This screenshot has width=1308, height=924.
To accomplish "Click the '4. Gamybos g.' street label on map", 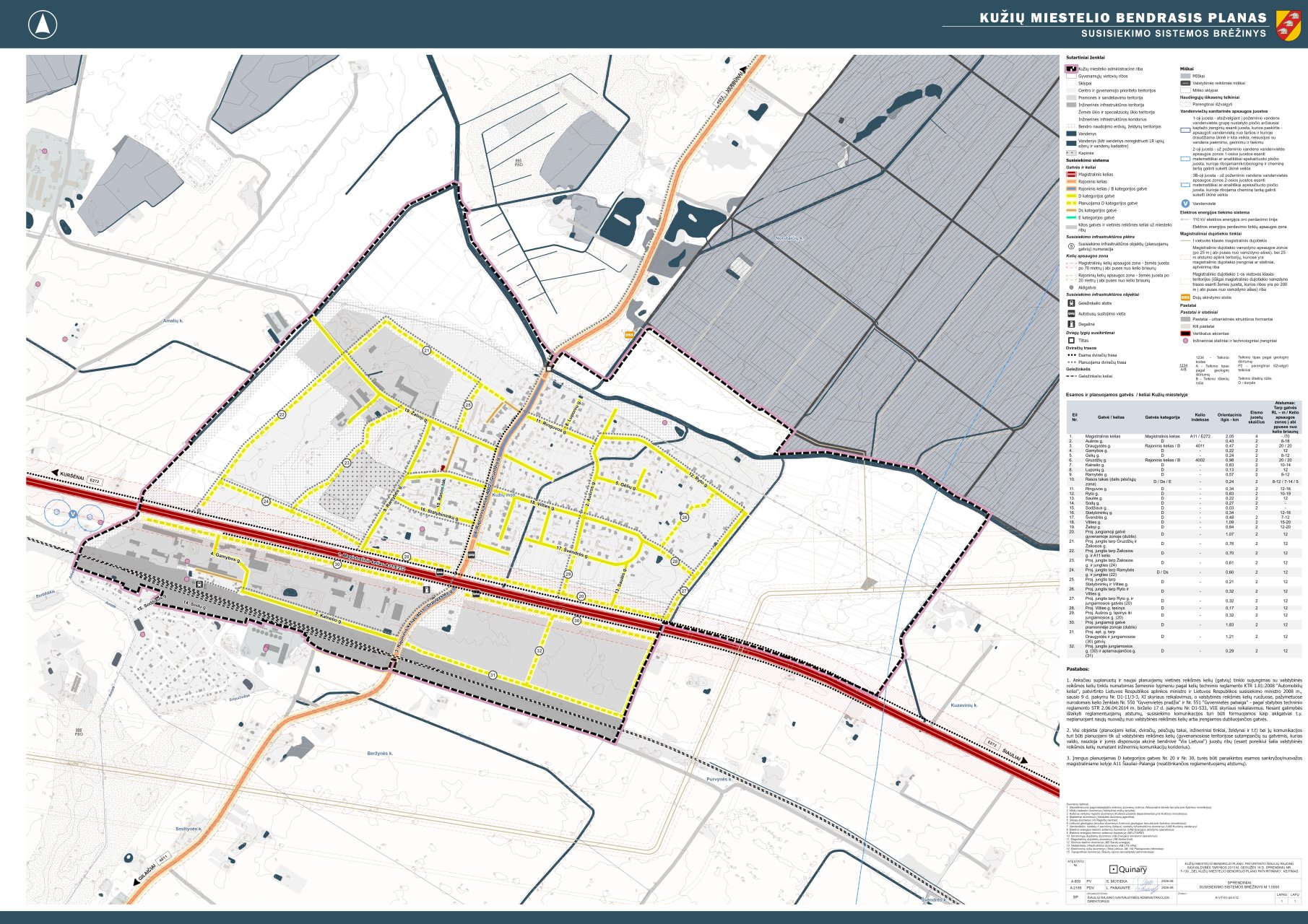I will (x=225, y=557).
